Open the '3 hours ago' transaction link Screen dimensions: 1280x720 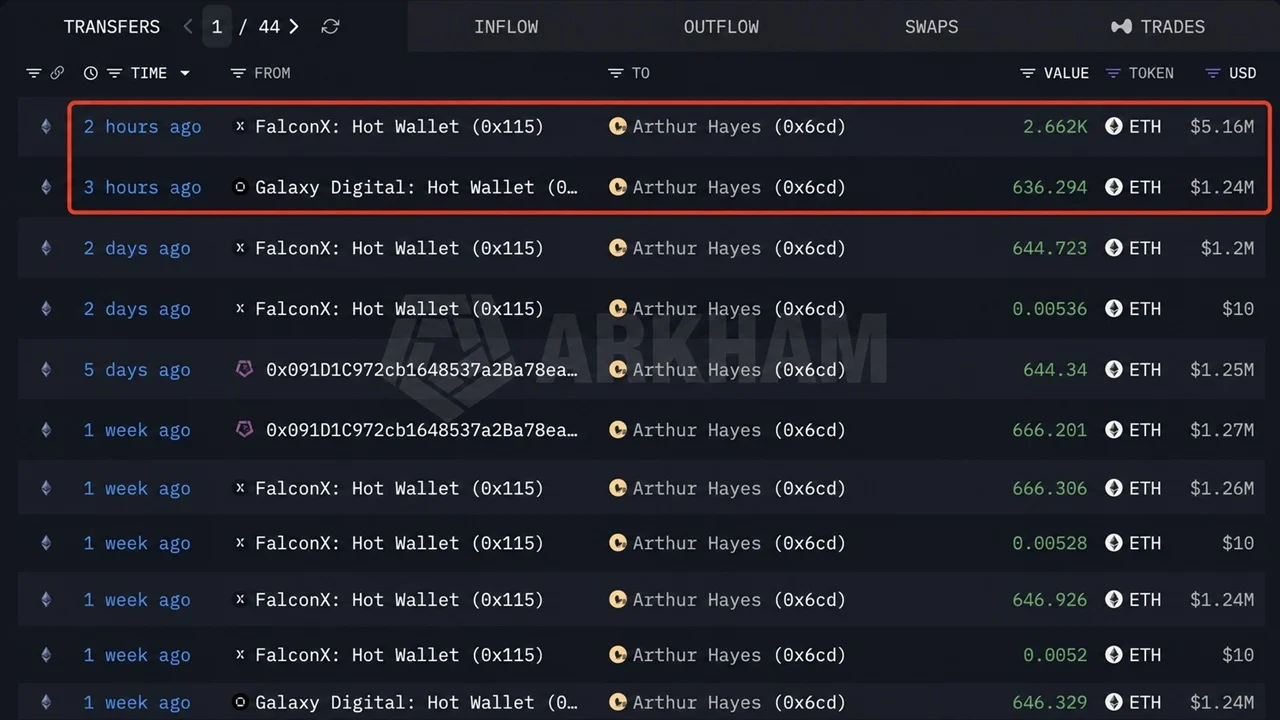coord(142,187)
